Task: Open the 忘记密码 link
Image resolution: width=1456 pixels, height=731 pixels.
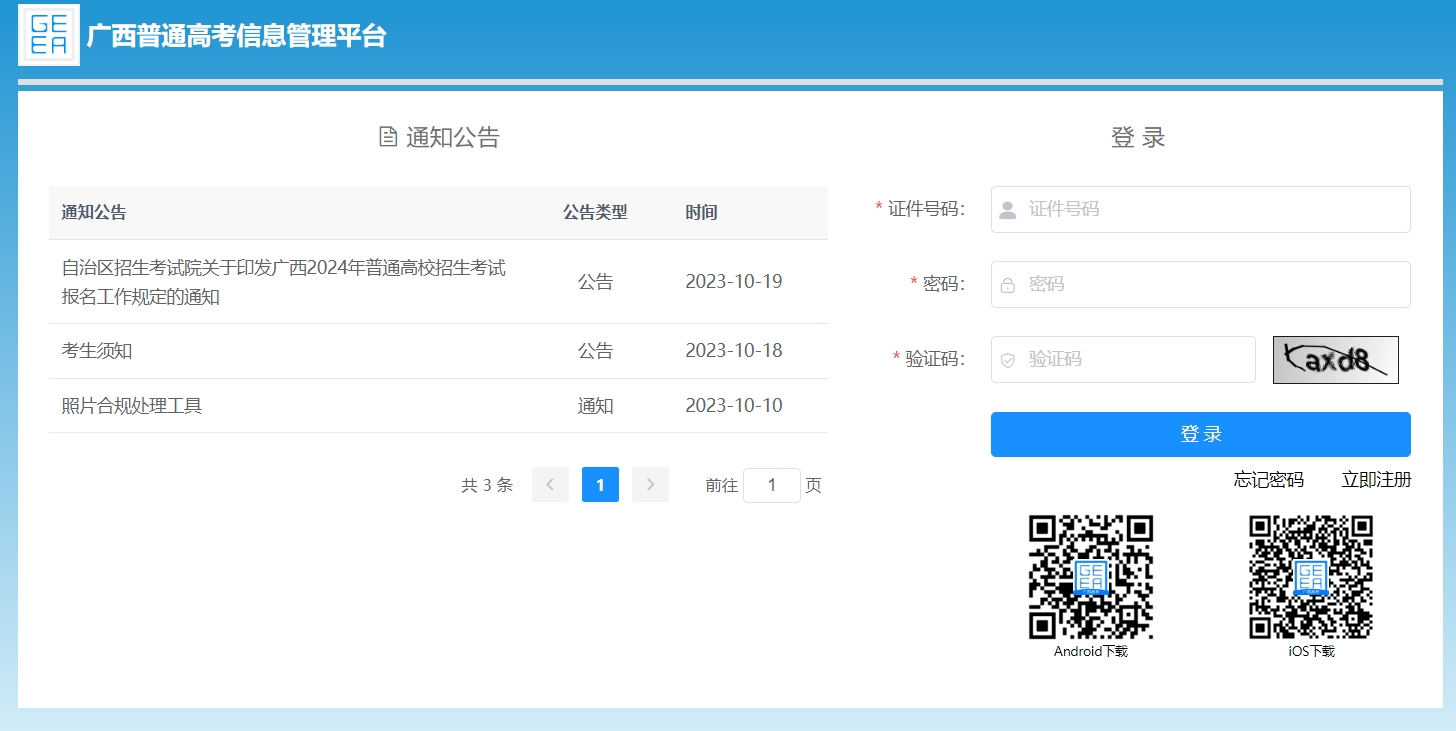Action: [x=1269, y=480]
